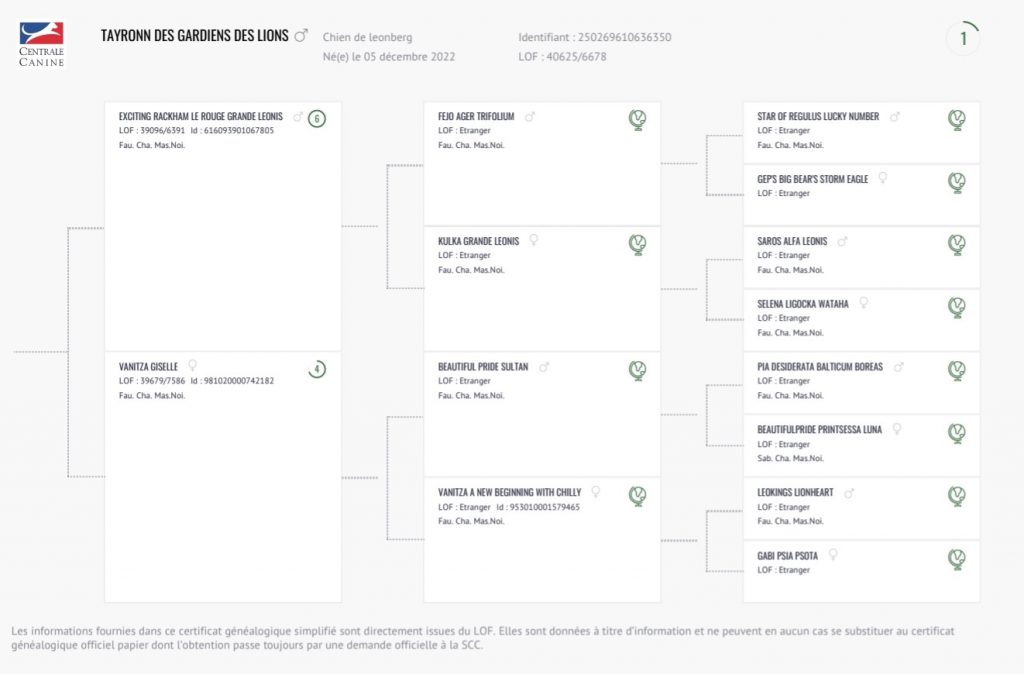
Task: Click the circled 1 rating at top right
Action: click(963, 39)
